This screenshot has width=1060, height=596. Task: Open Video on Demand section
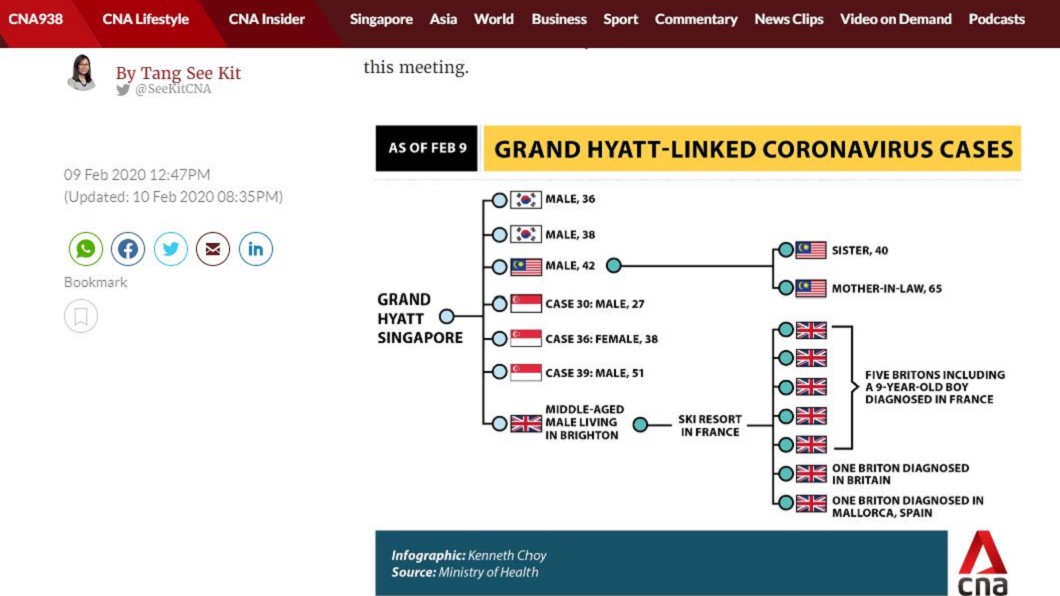pos(896,19)
